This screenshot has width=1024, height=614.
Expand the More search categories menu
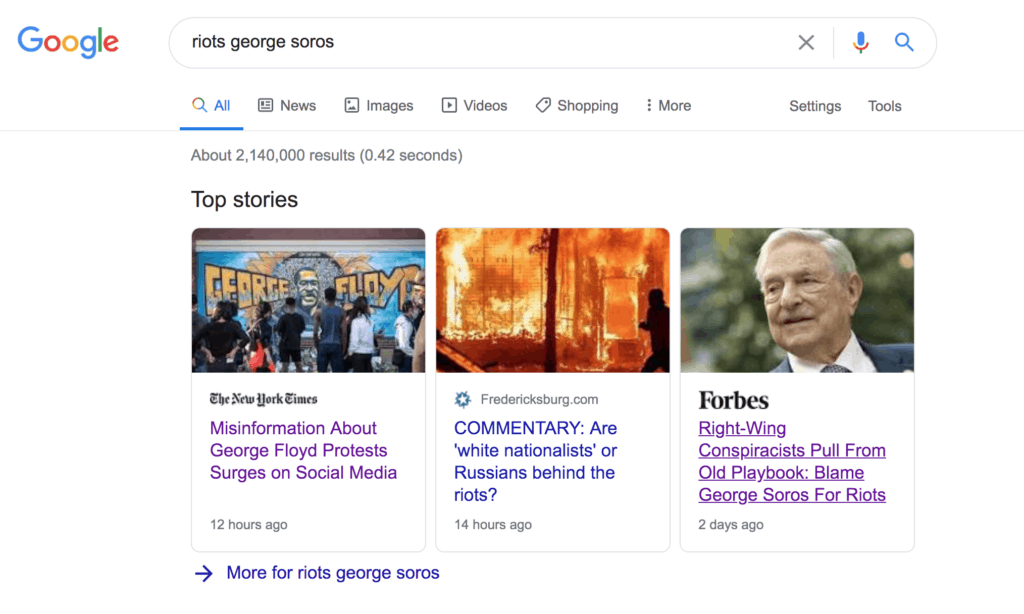668,105
